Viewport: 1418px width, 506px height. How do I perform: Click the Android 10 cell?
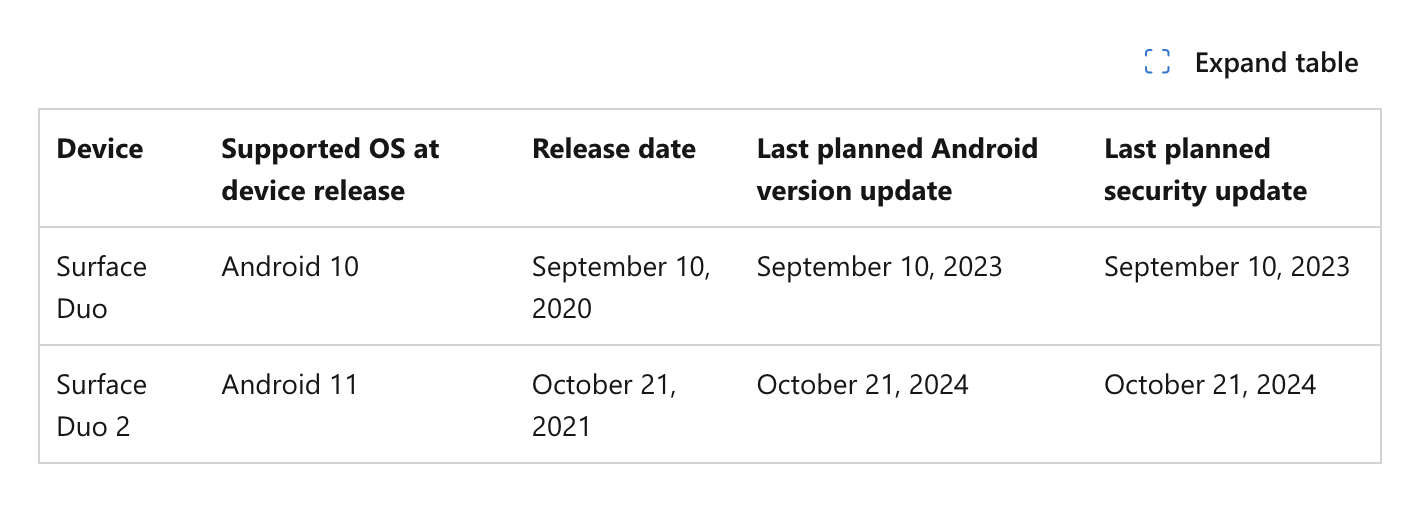290,267
